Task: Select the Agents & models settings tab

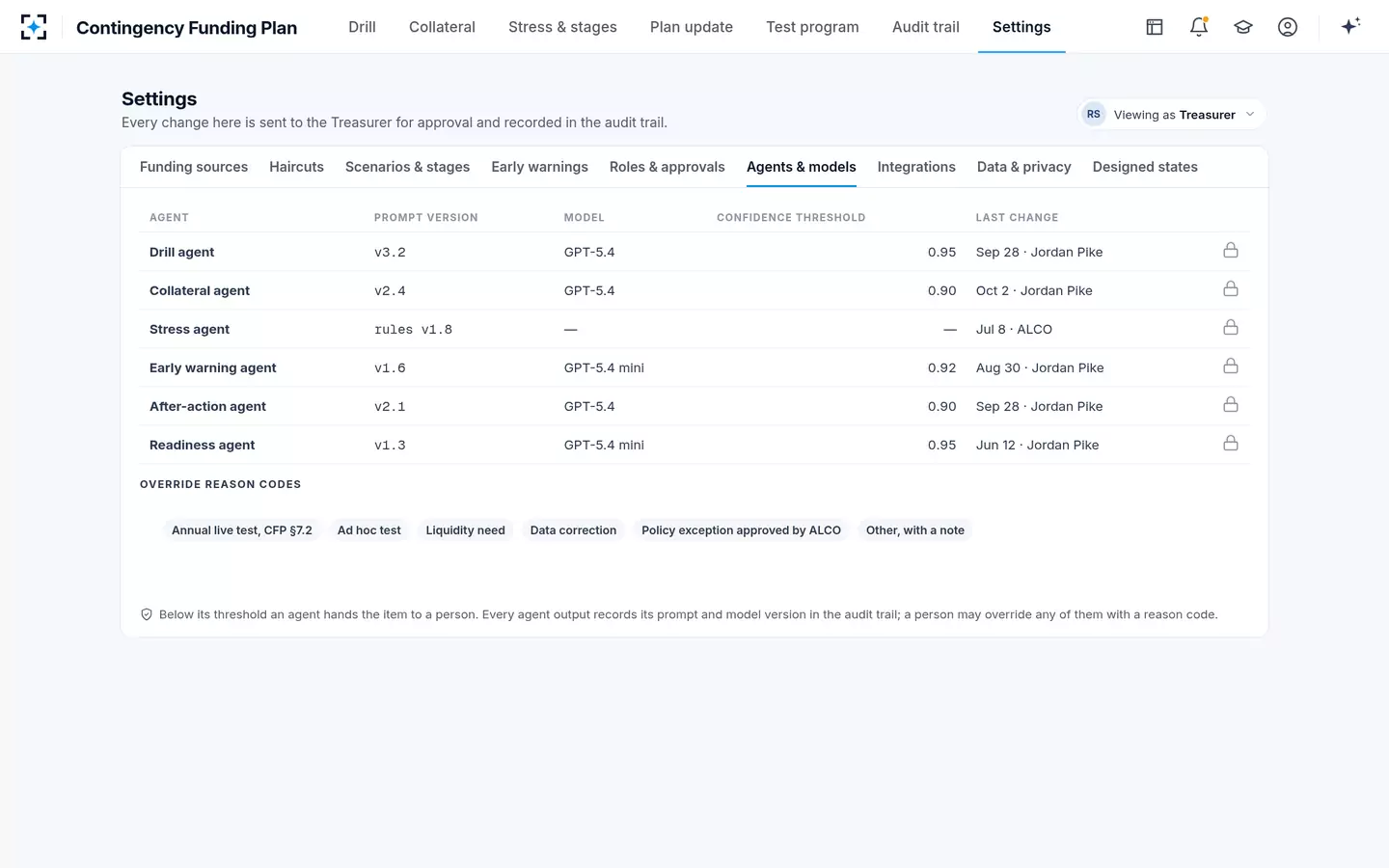Action: point(802,167)
